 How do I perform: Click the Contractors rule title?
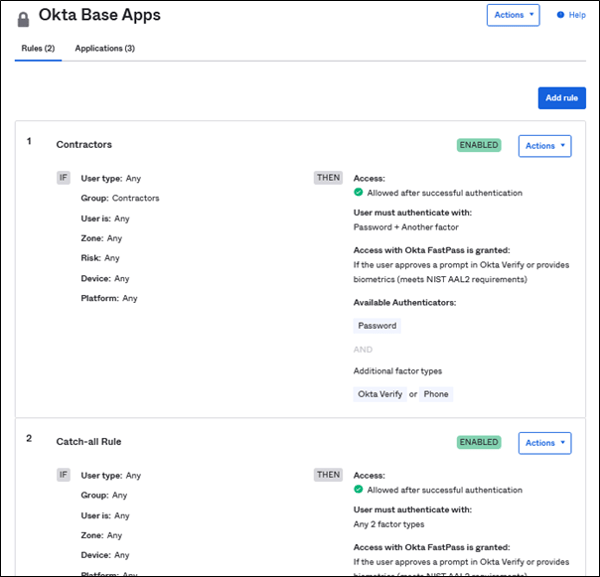[84, 145]
